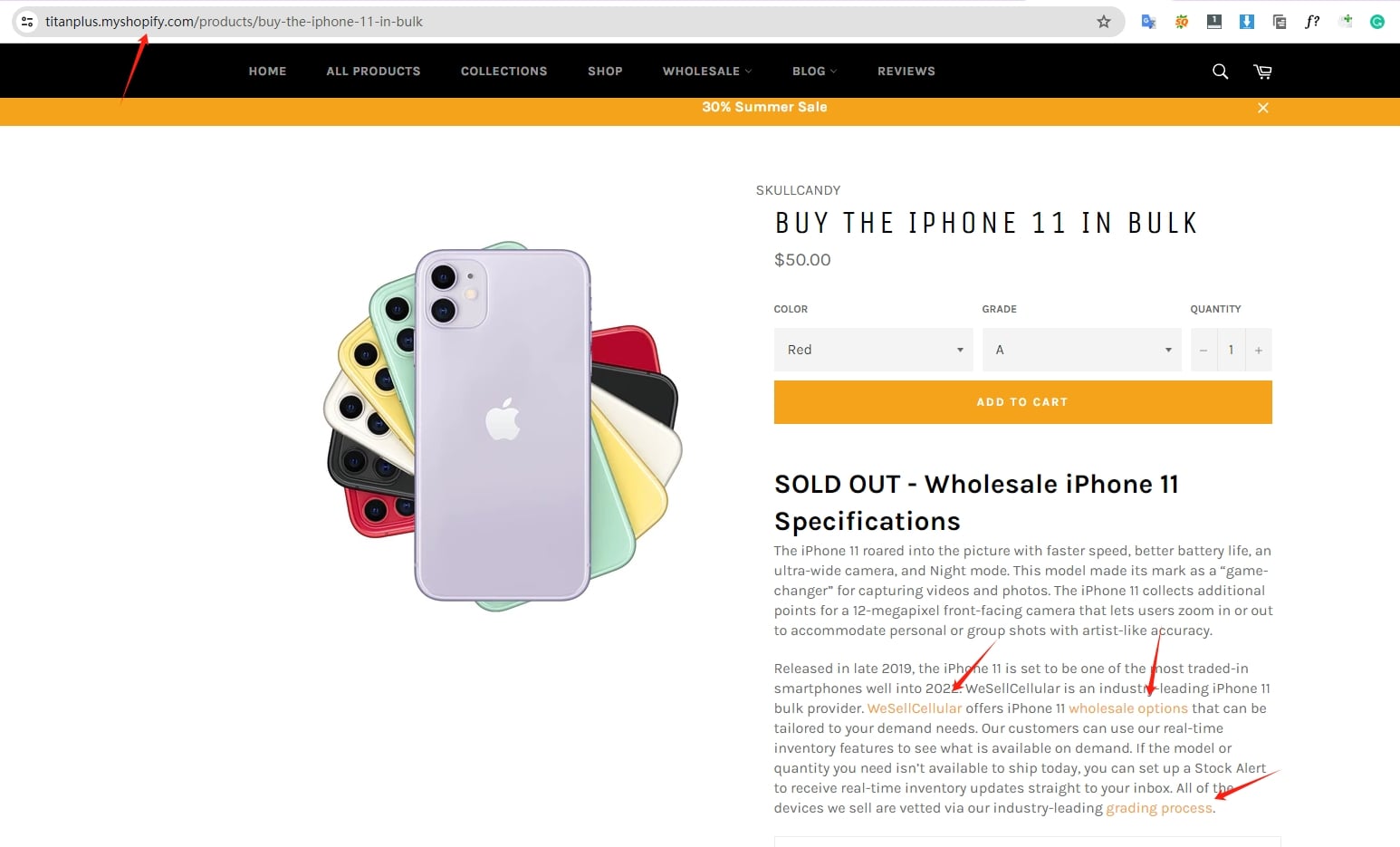Click the Google Translate extension icon
Image resolution: width=1400 pixels, height=847 pixels.
point(1148,22)
